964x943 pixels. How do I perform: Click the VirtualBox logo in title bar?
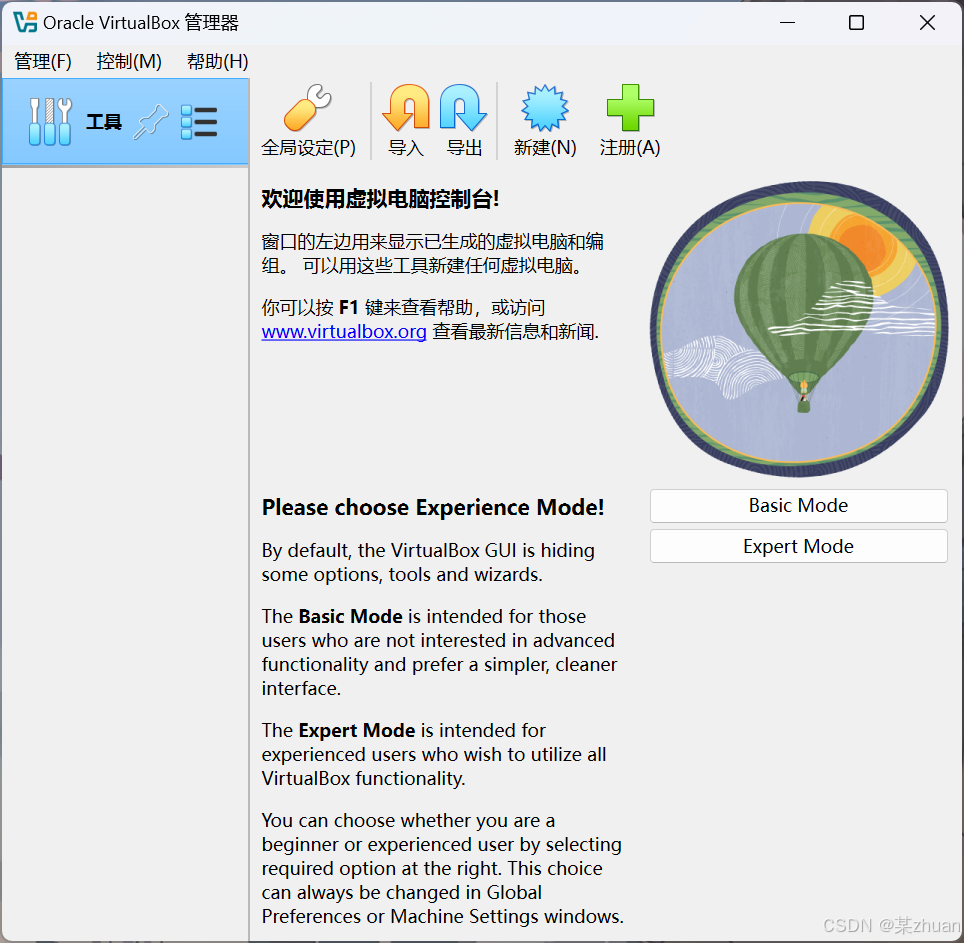point(25,23)
